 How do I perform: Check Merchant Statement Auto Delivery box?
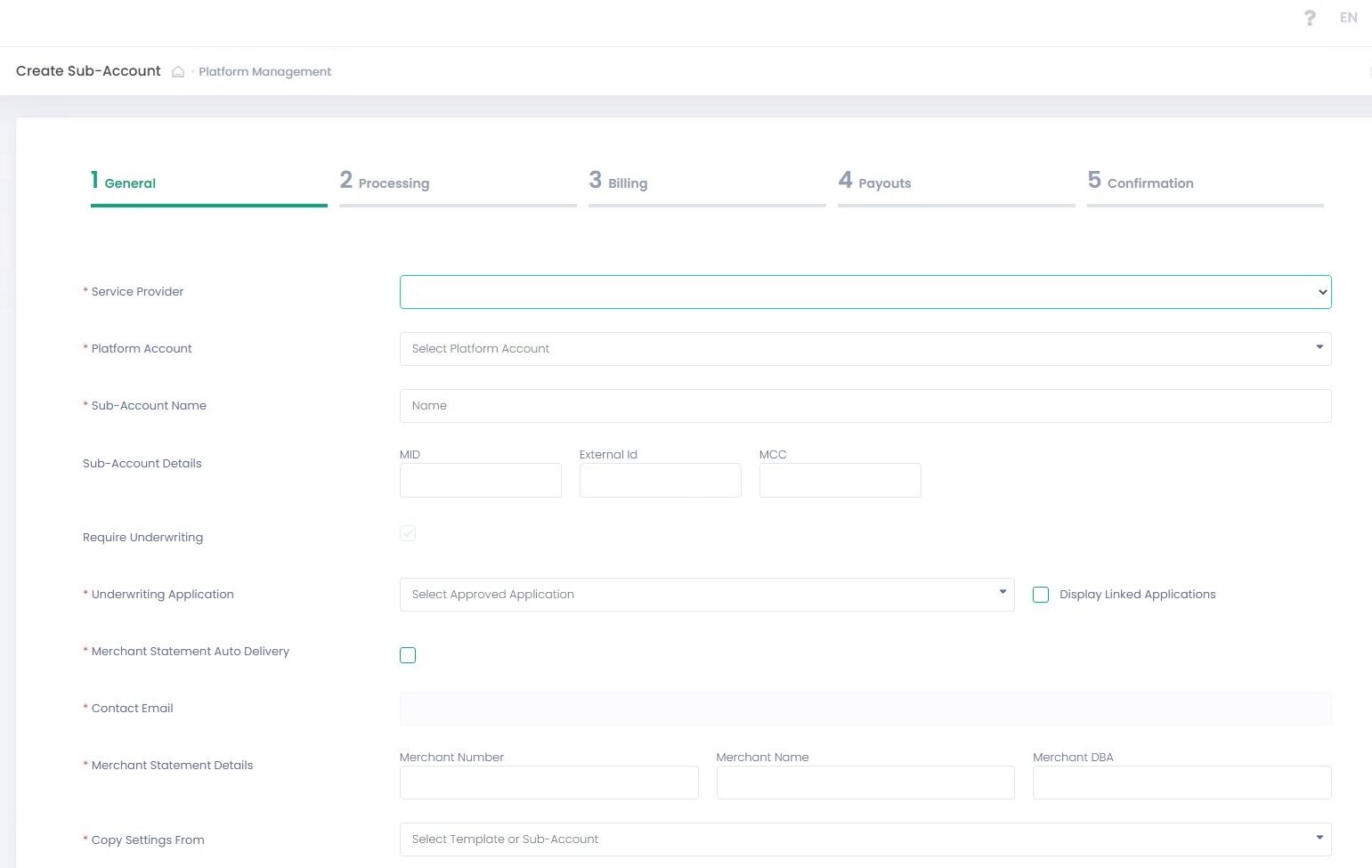tap(408, 655)
